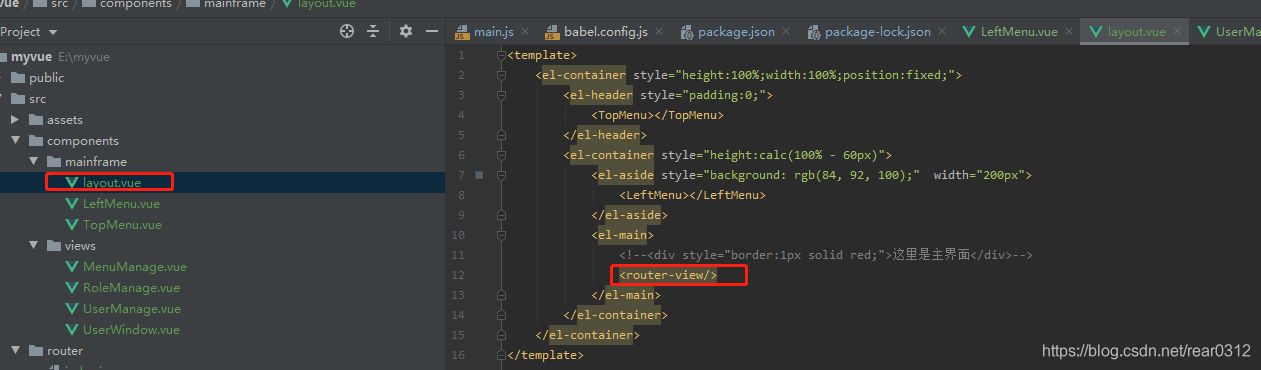Hide the Project tool window with the minus icon
The width and height of the screenshot is (1261, 370).
click(x=432, y=31)
